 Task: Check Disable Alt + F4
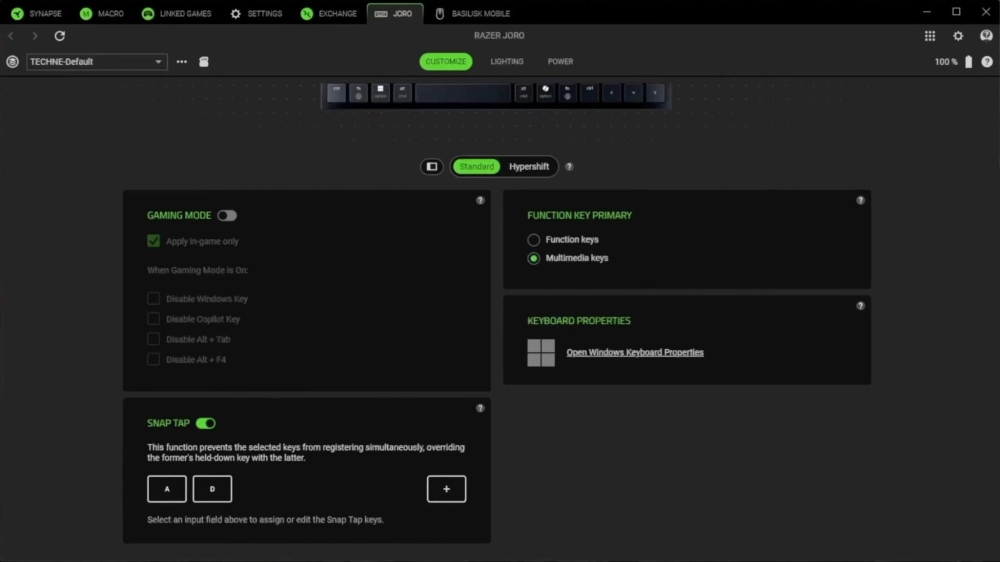[153, 360]
